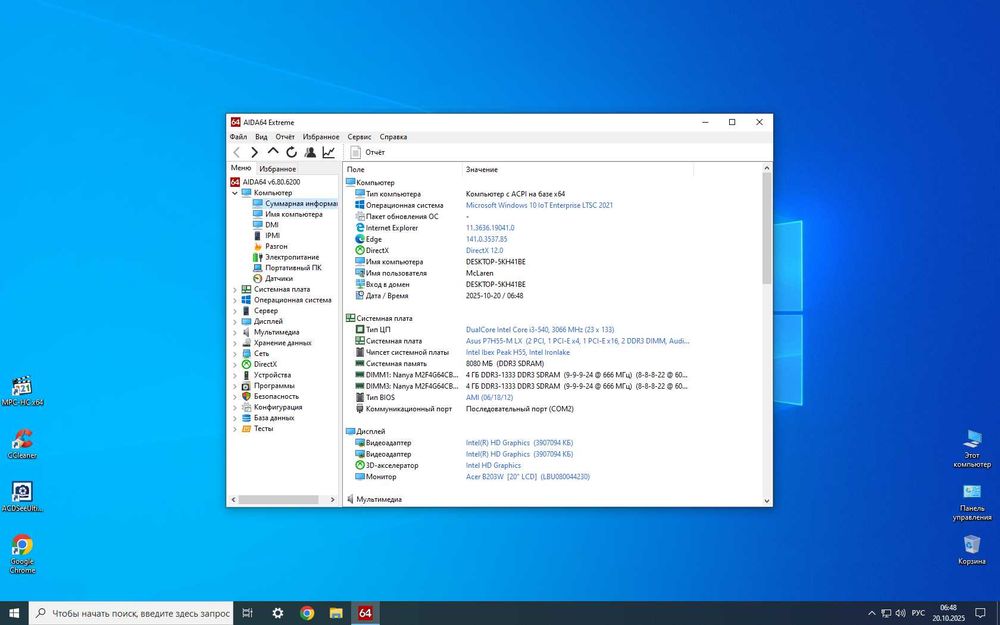Click the AIDA64 taskbar icon
This screenshot has width=1000, height=625.
365,613
